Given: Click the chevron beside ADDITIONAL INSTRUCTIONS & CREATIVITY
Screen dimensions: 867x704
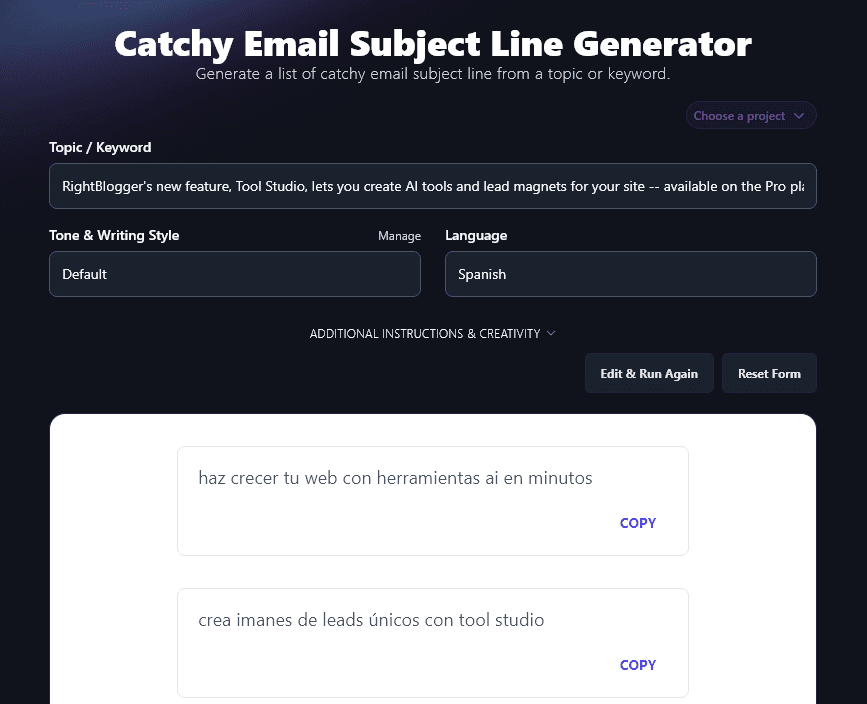Looking at the screenshot, I should click(551, 333).
